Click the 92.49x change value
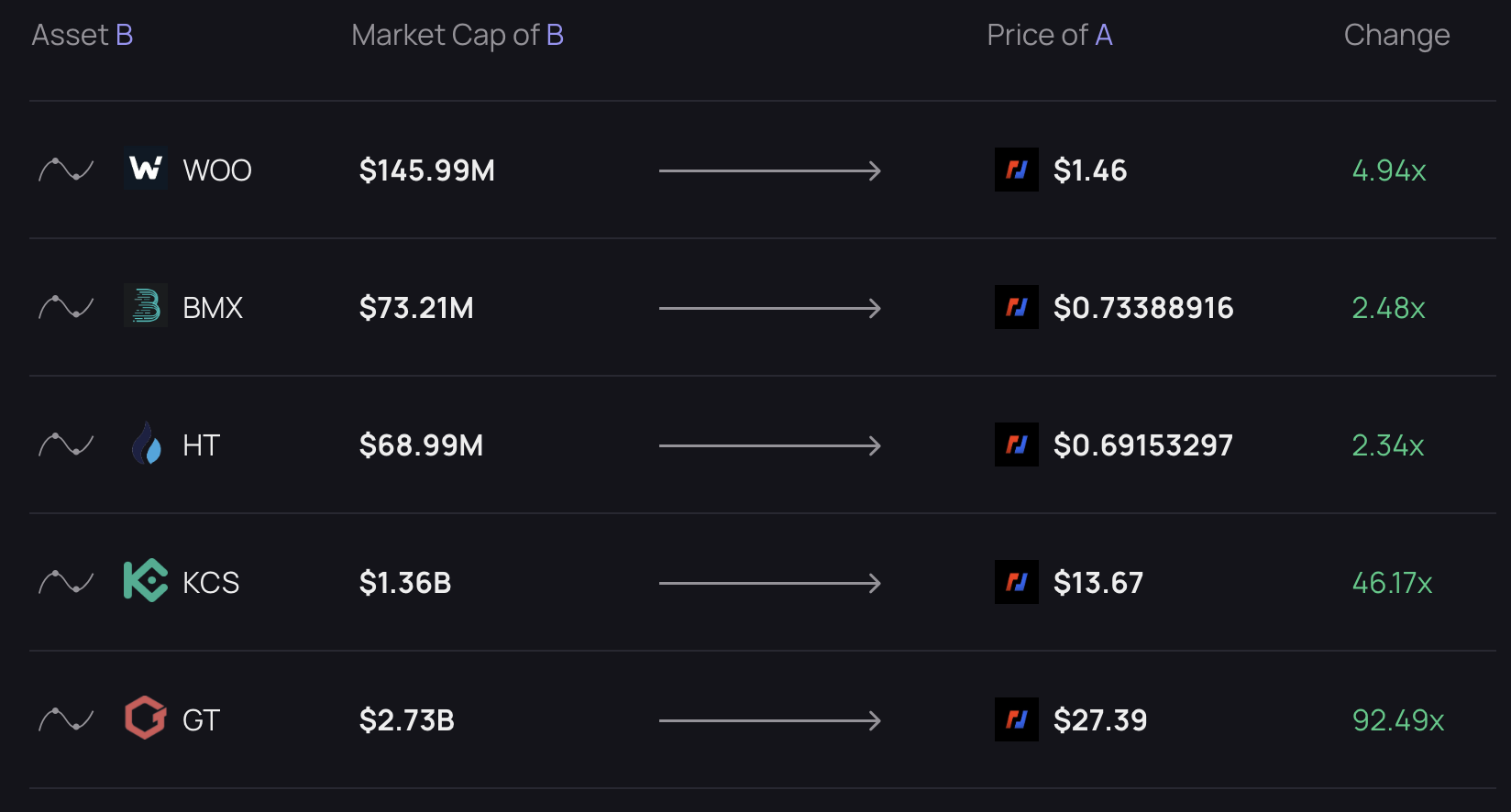1511x812 pixels. point(1398,720)
